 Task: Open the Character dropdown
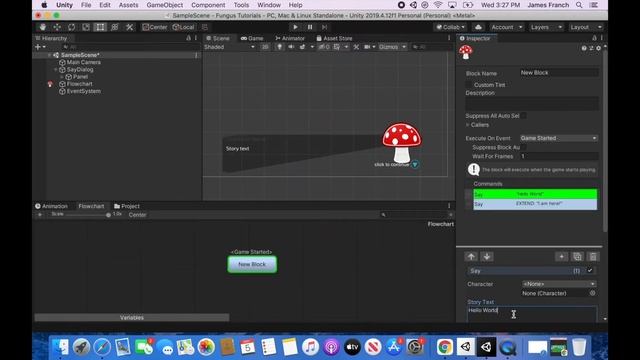coord(559,284)
